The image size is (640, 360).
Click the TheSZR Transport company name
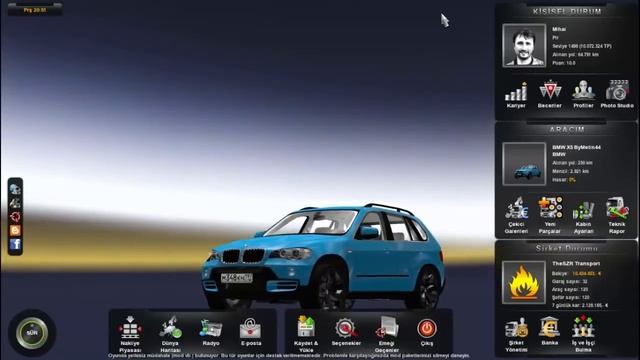coord(576,264)
